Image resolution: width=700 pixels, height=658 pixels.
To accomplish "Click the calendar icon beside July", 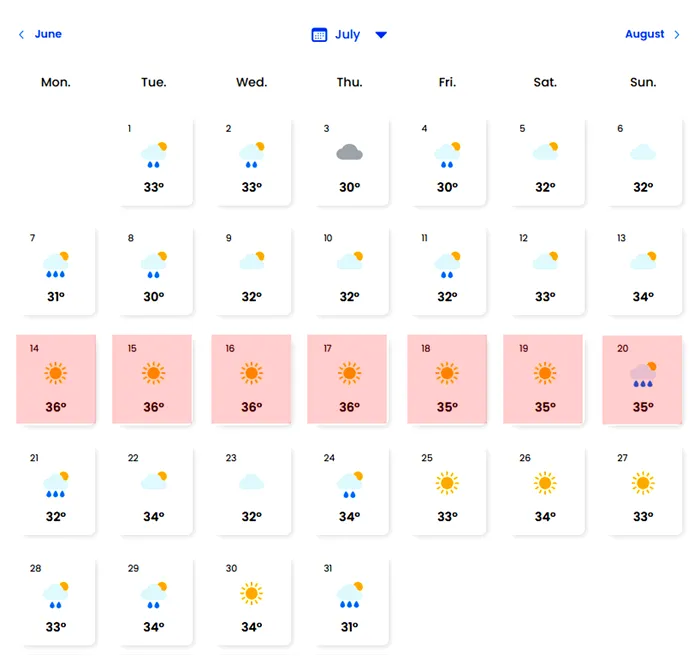I will point(319,35).
